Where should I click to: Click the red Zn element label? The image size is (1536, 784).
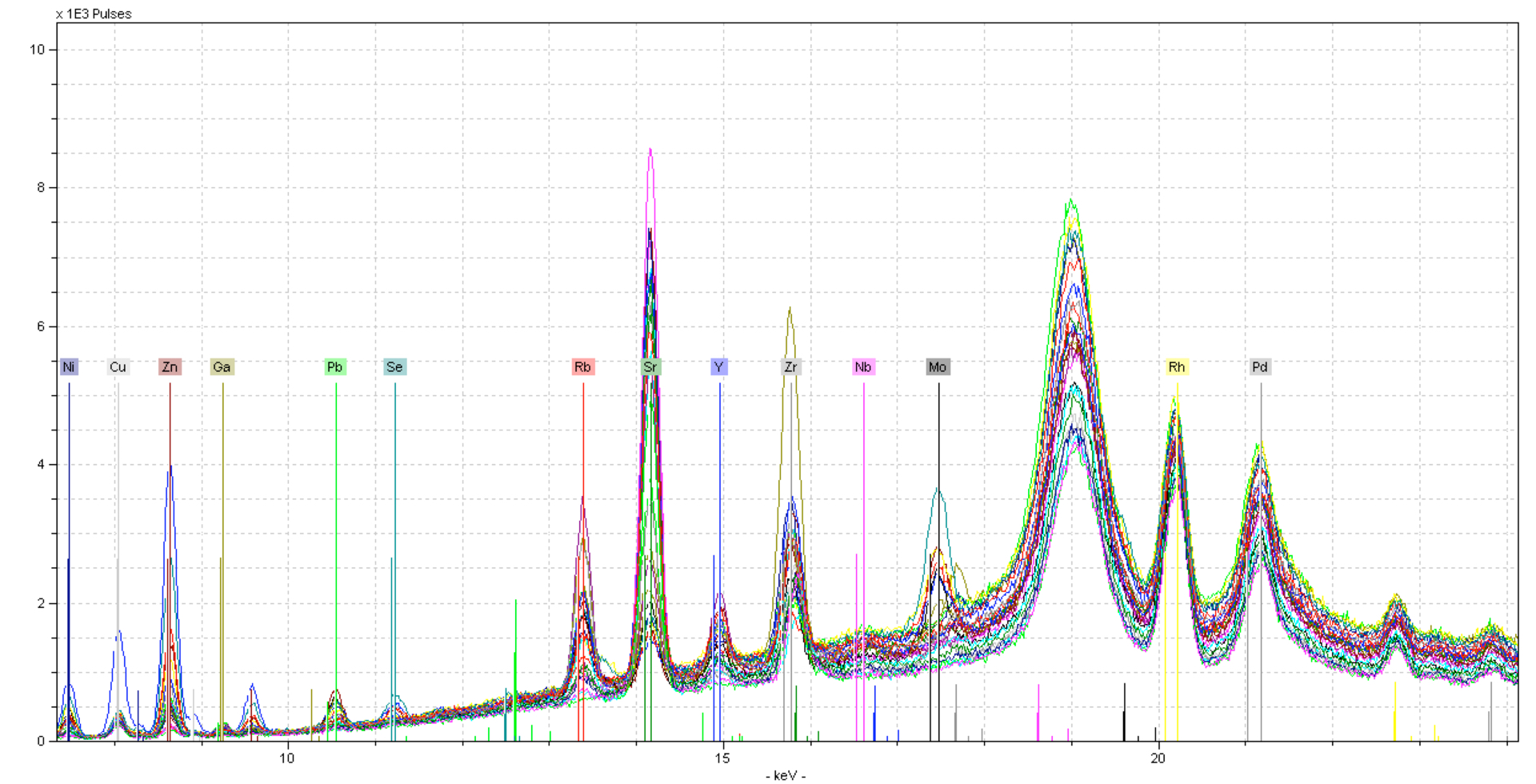pos(170,367)
